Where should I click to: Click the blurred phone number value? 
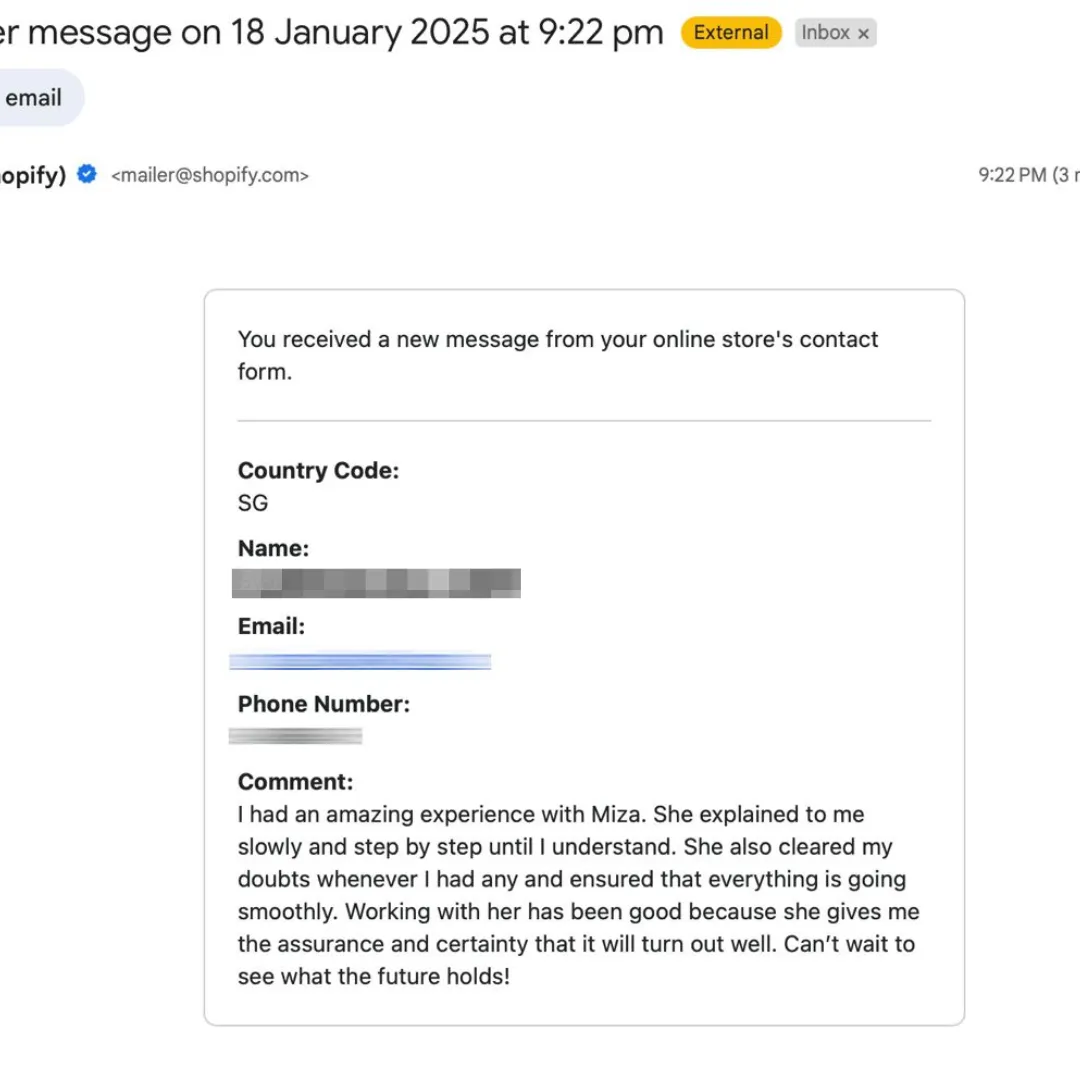click(295, 736)
